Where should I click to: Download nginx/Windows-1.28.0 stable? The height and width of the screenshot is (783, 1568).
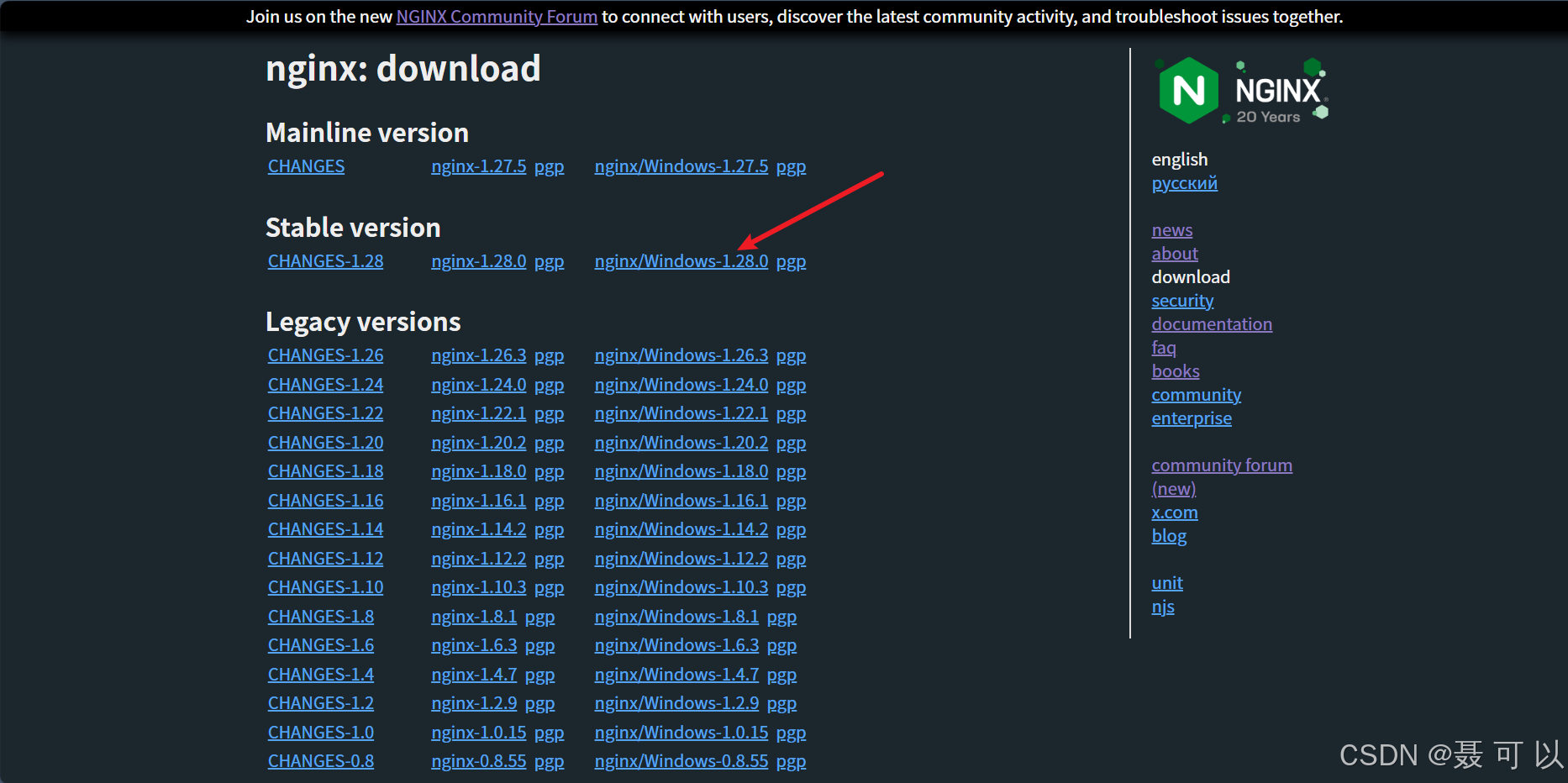(681, 261)
